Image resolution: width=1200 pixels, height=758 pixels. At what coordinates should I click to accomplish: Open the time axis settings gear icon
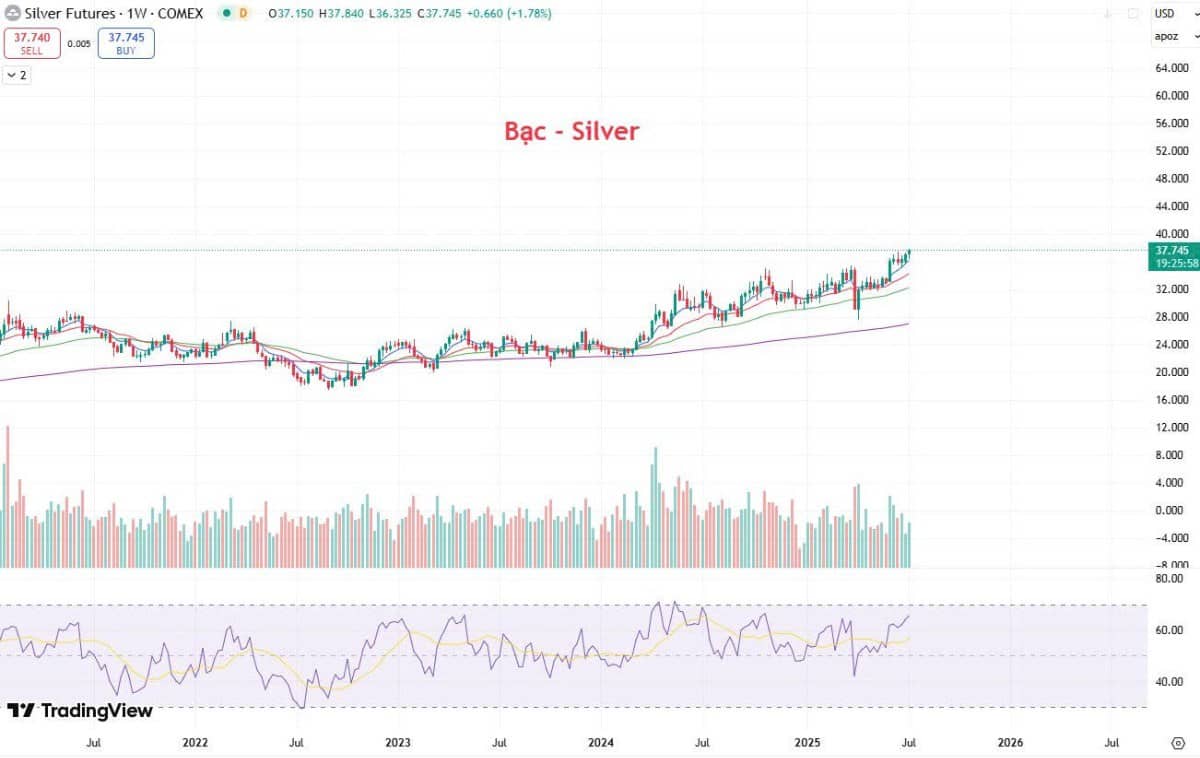1177,743
